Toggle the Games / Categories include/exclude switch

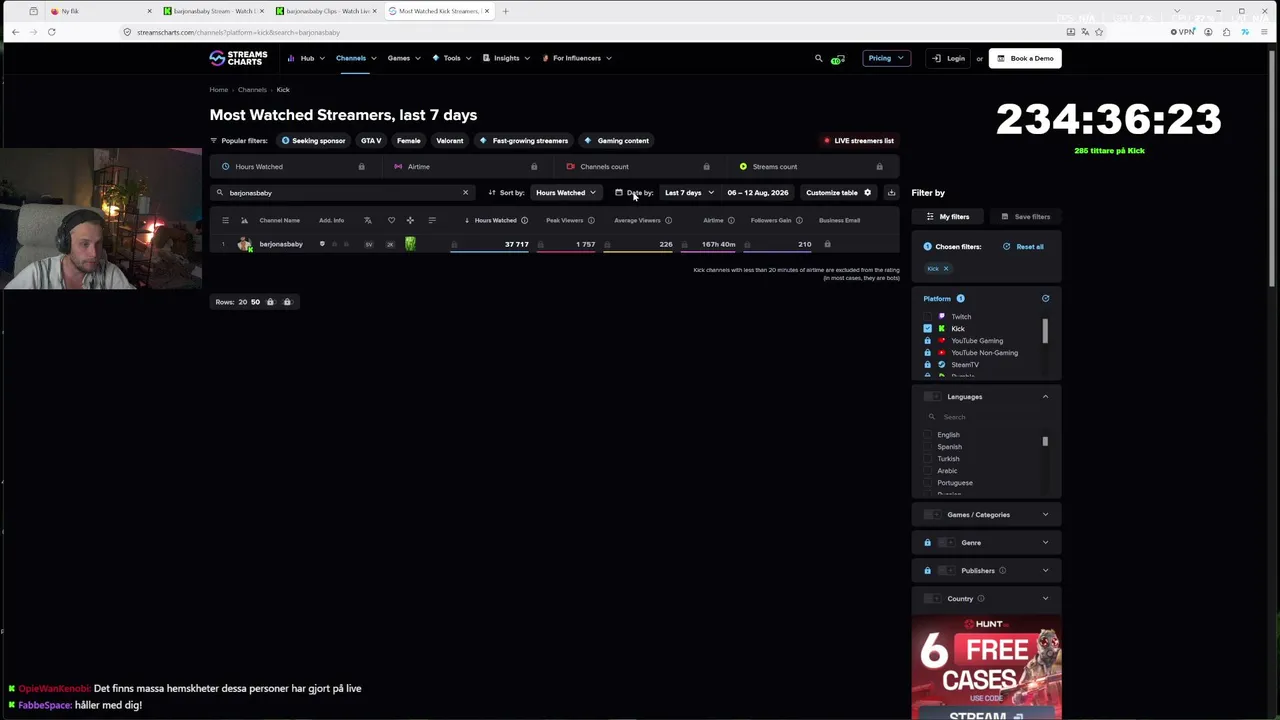click(x=932, y=515)
